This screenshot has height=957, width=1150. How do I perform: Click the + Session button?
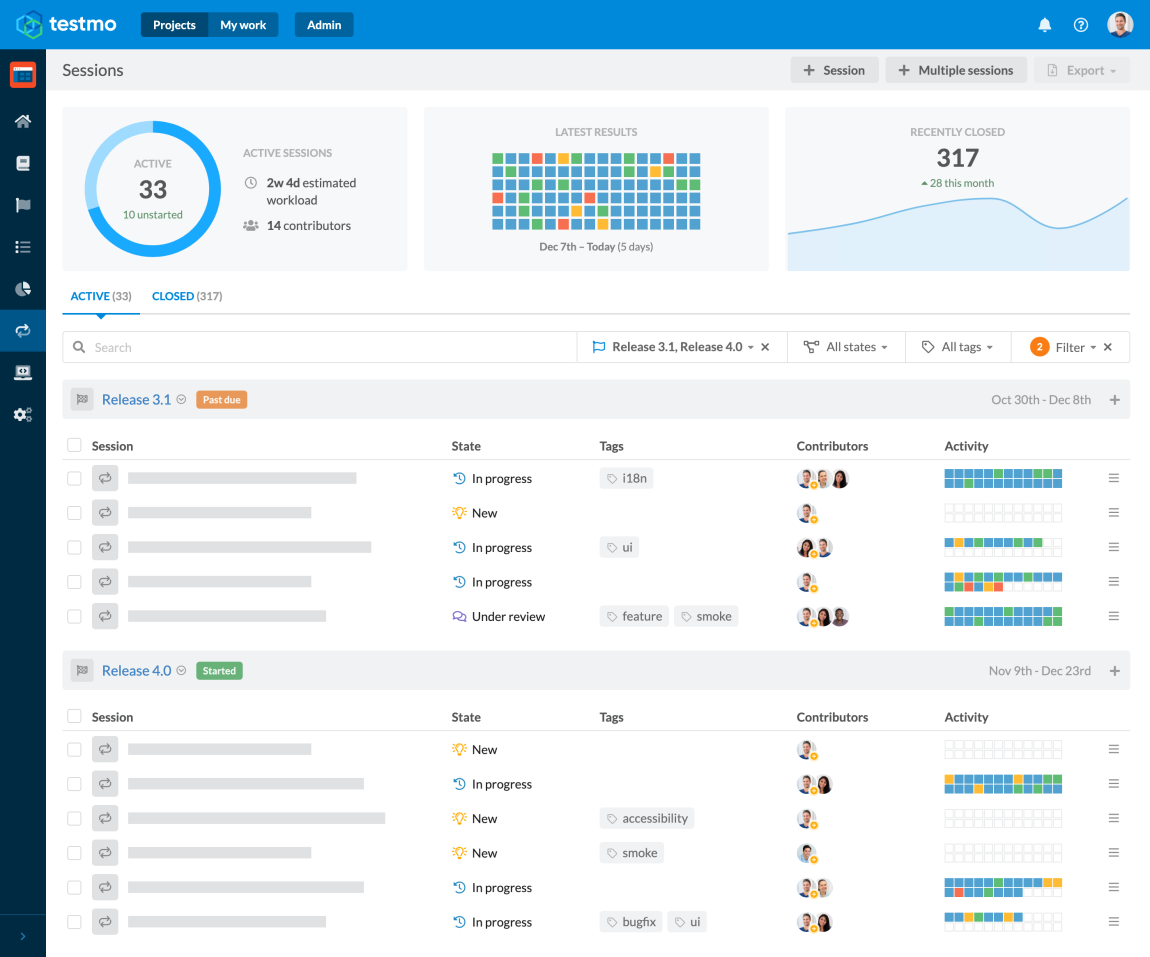coord(834,70)
